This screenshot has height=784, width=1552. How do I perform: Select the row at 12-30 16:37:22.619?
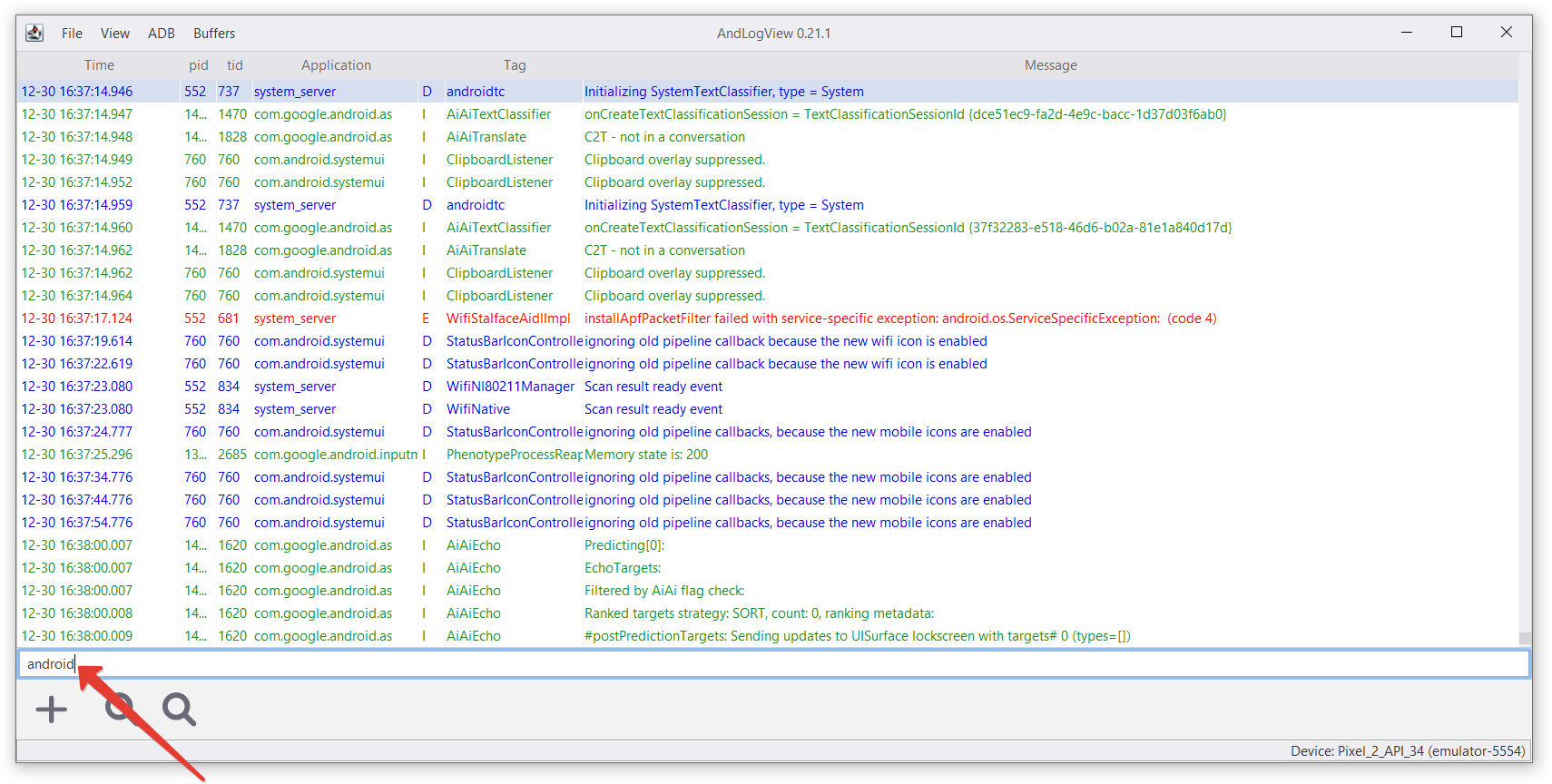tap(768, 364)
